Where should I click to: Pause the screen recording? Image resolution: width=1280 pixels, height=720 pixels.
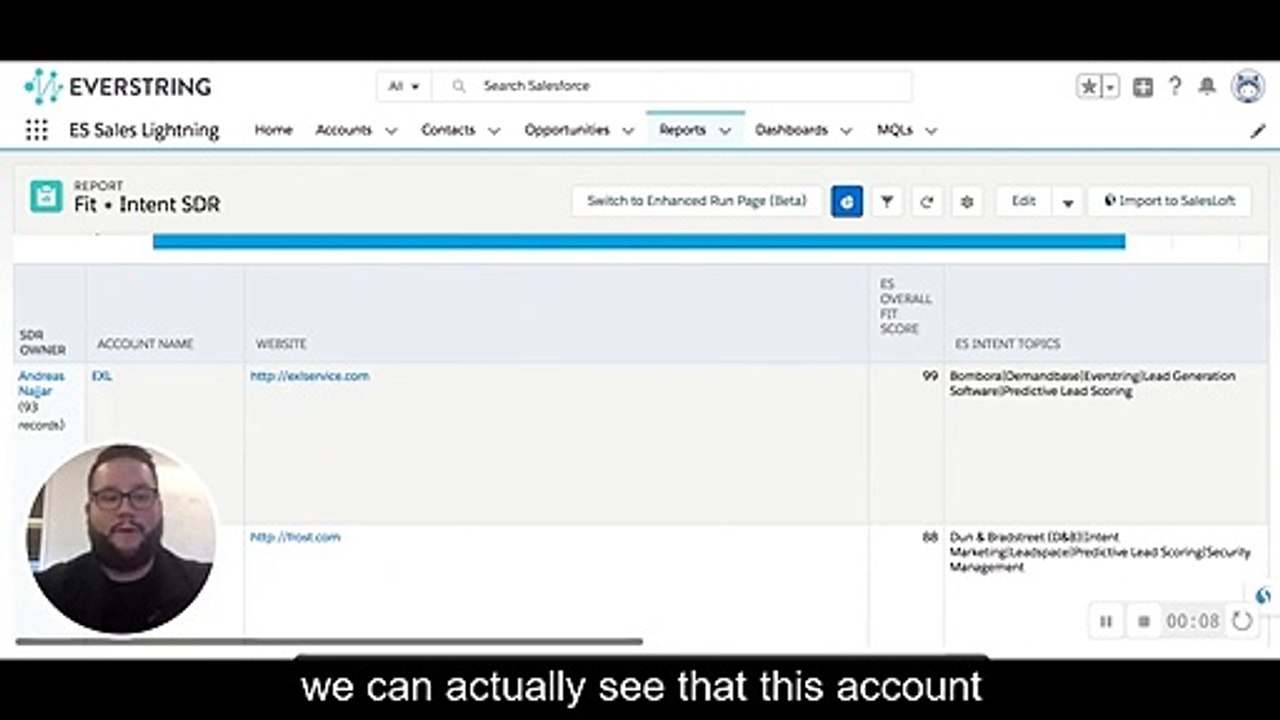[1106, 621]
